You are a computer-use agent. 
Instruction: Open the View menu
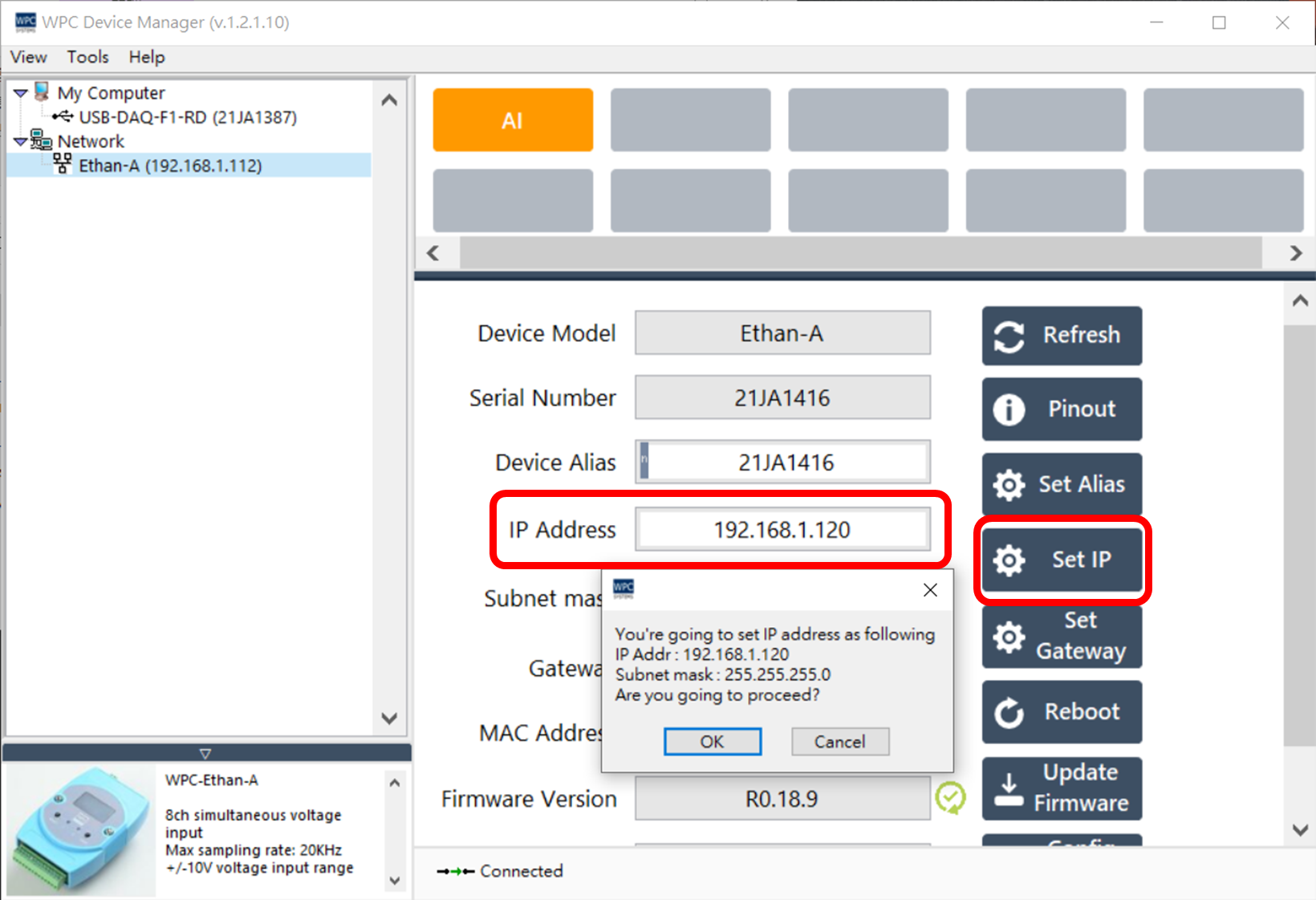point(28,57)
